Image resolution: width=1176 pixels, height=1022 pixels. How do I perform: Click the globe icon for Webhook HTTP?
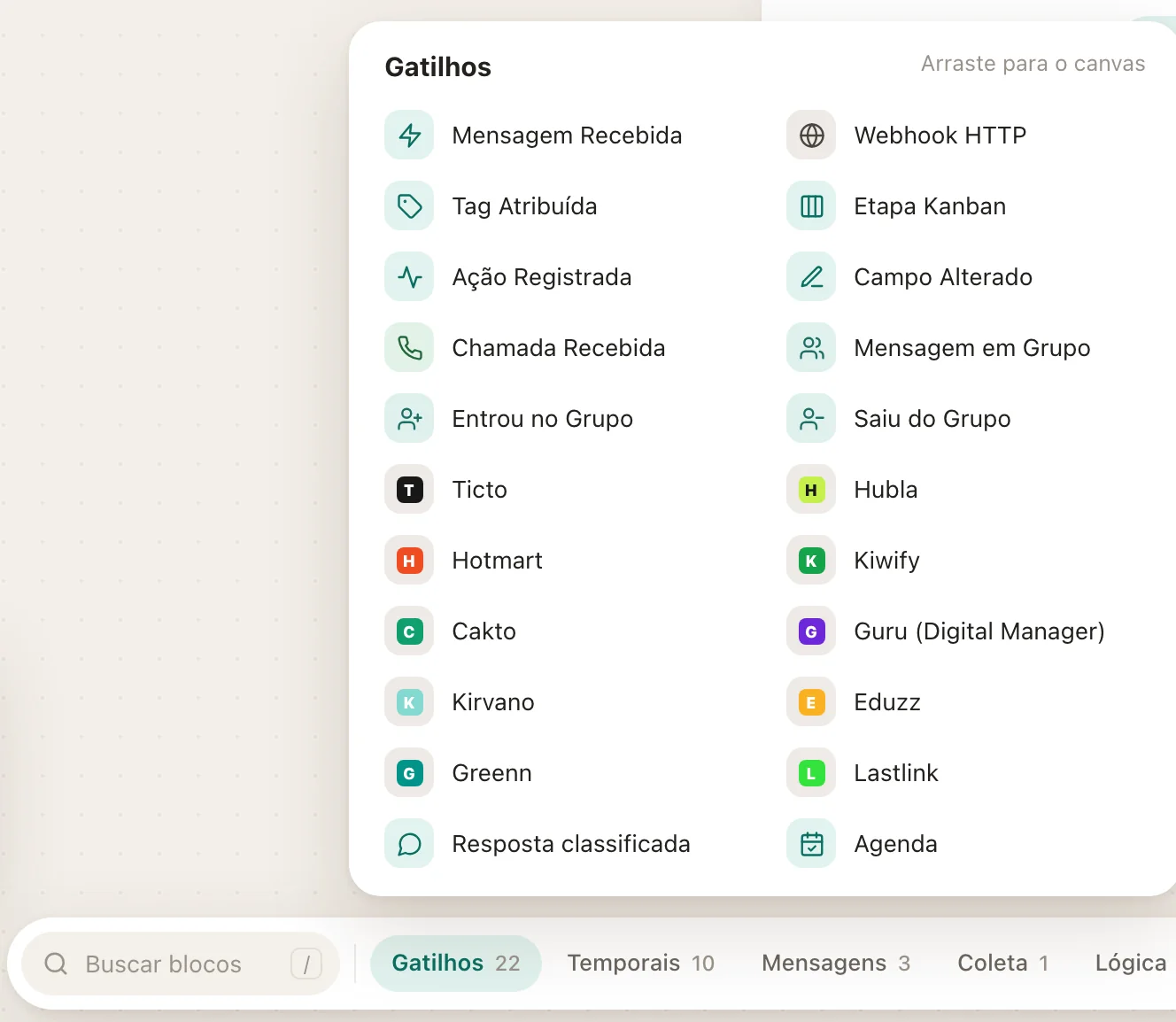click(x=811, y=135)
